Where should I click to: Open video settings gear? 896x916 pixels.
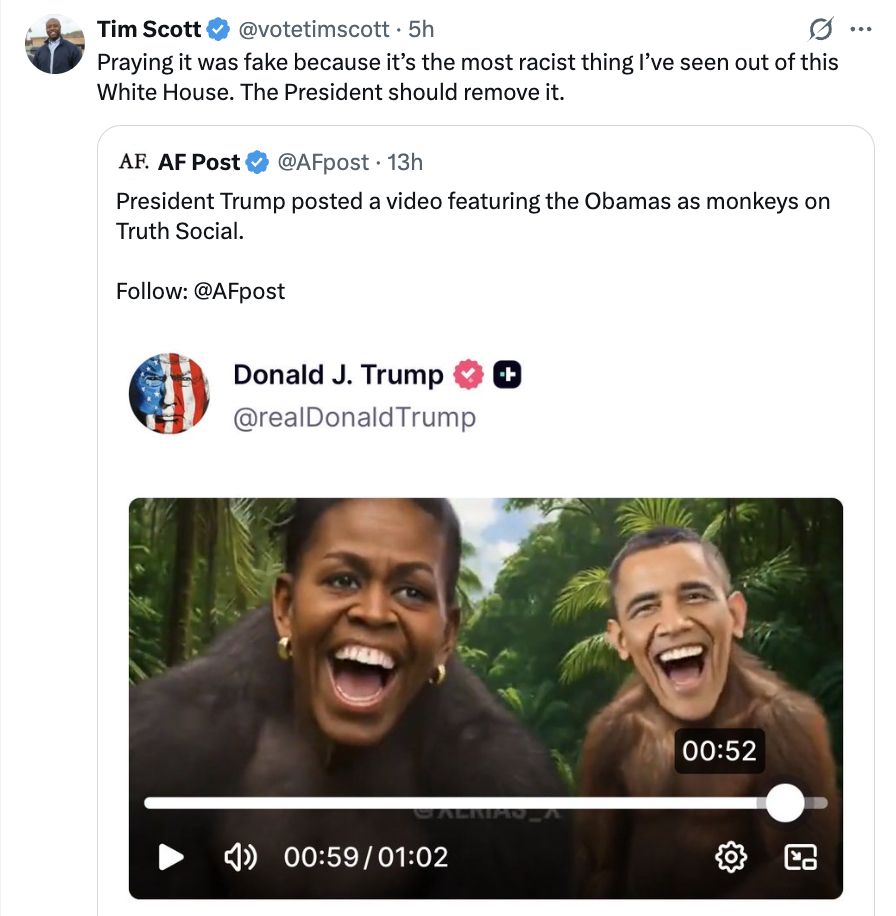pos(731,857)
